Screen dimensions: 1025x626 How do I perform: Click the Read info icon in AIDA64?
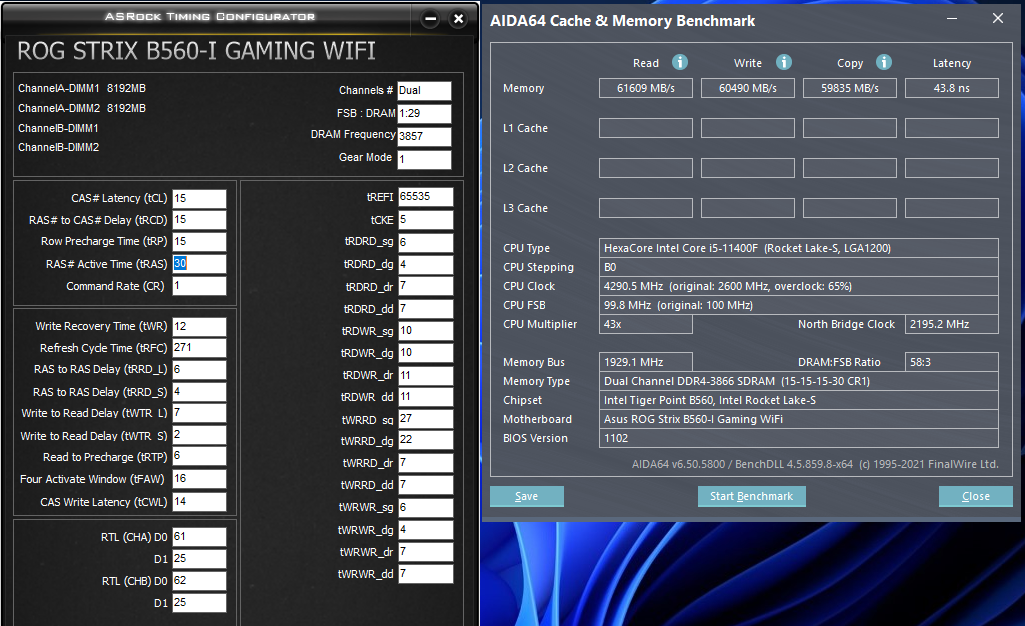[x=680, y=62]
